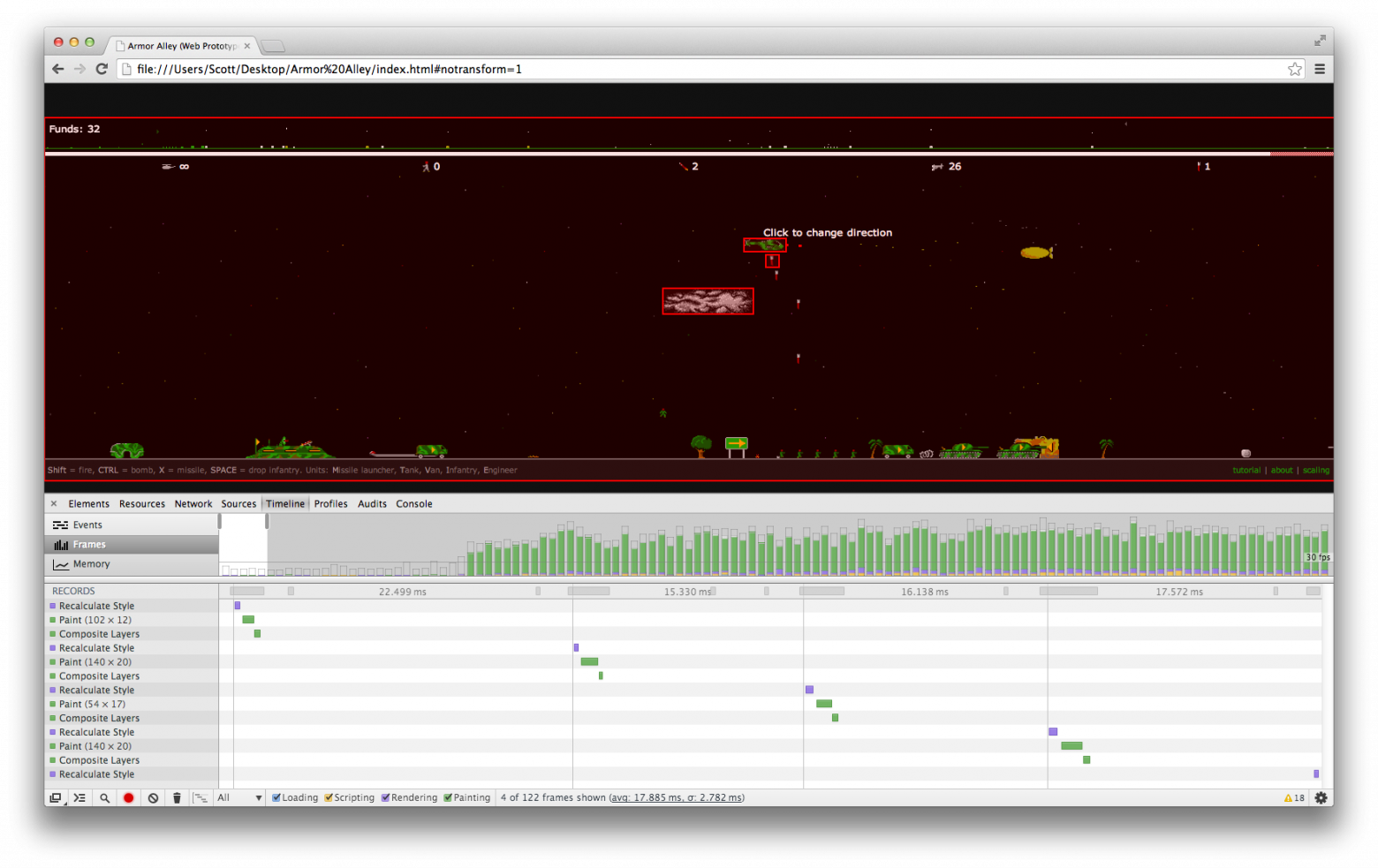This screenshot has width=1378, height=868.
Task: Click the yellow balloon in the sky
Action: click(1036, 253)
